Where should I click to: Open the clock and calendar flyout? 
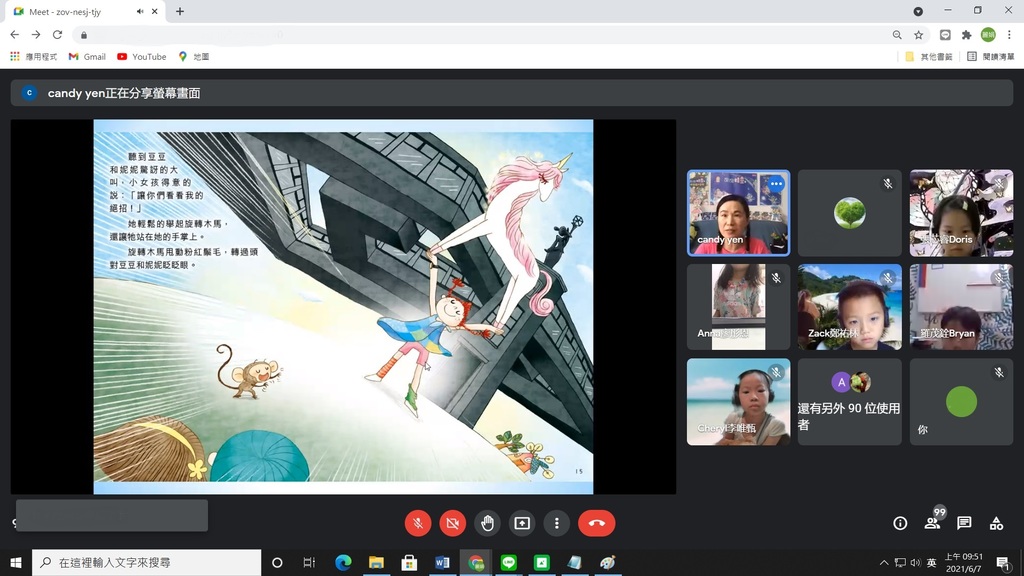point(964,562)
